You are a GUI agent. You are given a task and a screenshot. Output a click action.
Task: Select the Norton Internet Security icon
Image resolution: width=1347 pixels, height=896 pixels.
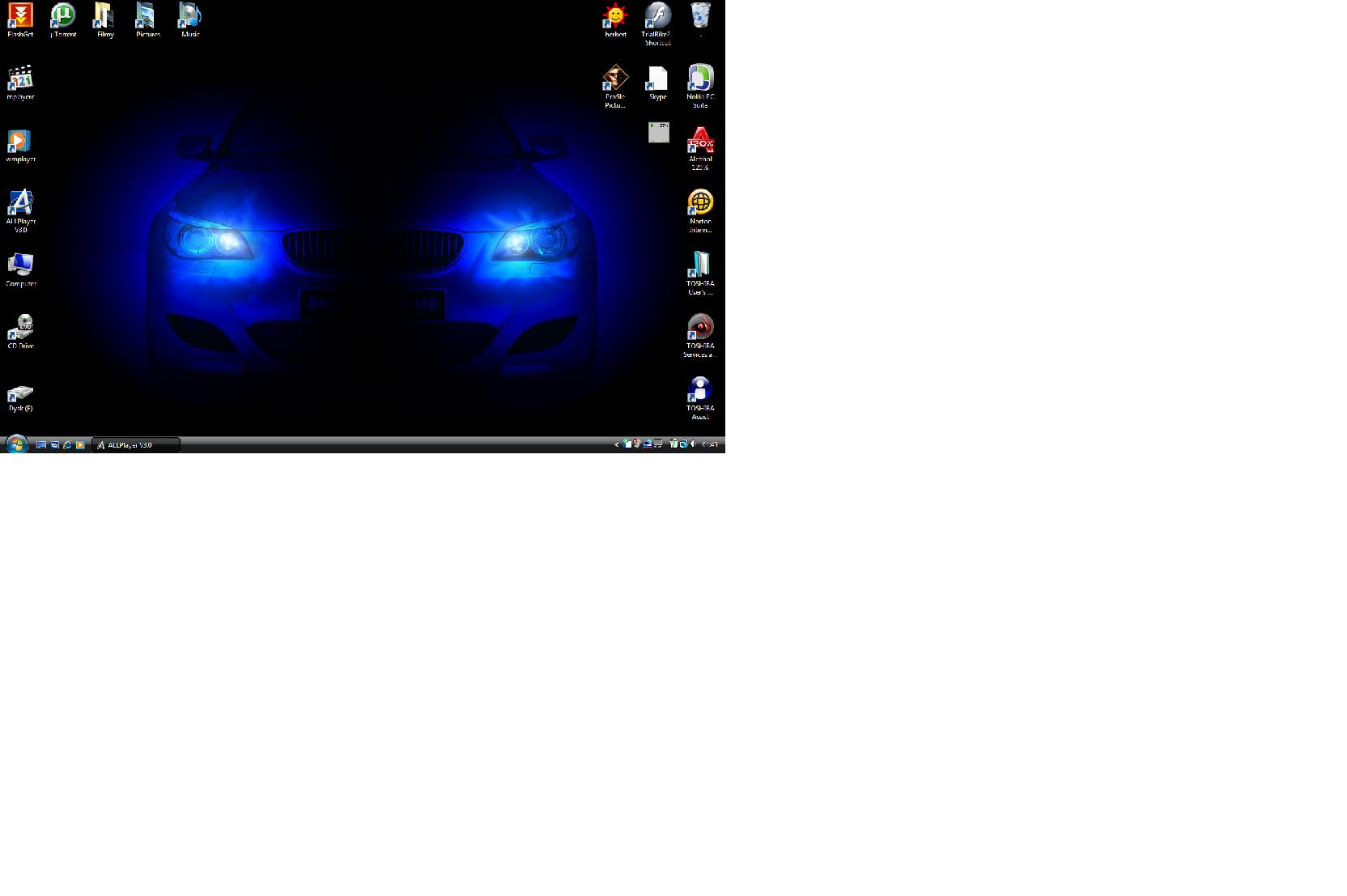(x=700, y=204)
